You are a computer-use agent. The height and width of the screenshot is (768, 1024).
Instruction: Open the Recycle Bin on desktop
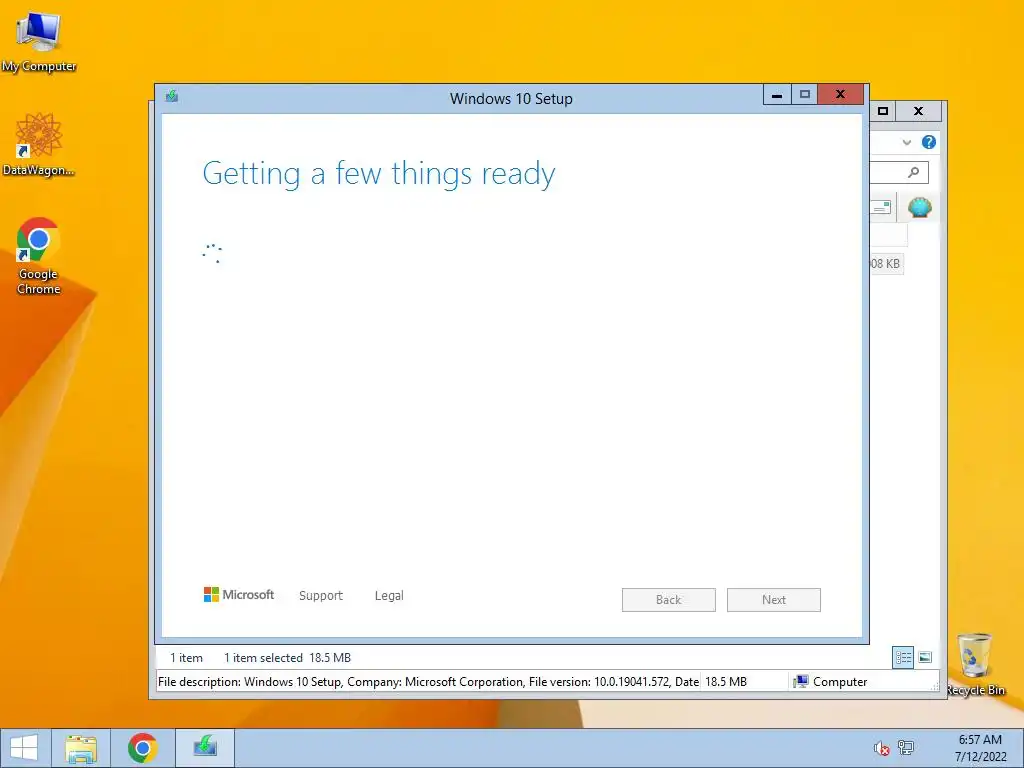click(x=975, y=664)
